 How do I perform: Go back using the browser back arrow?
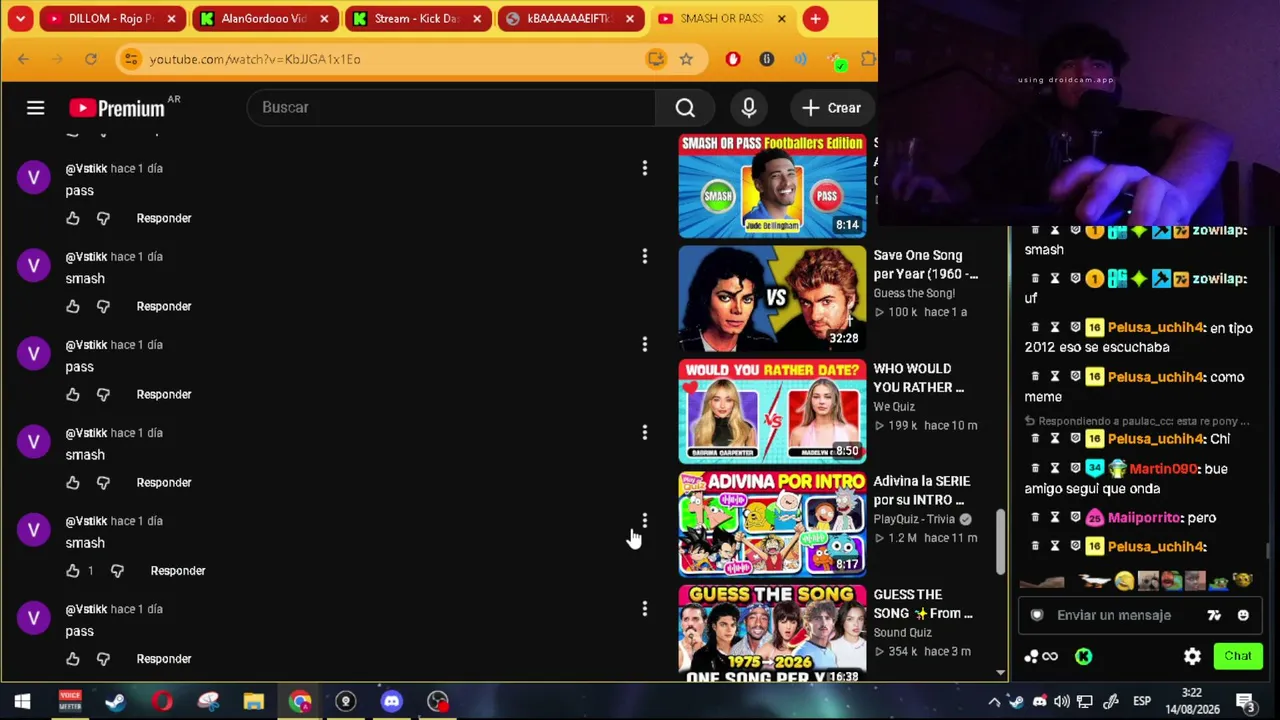tap(24, 59)
